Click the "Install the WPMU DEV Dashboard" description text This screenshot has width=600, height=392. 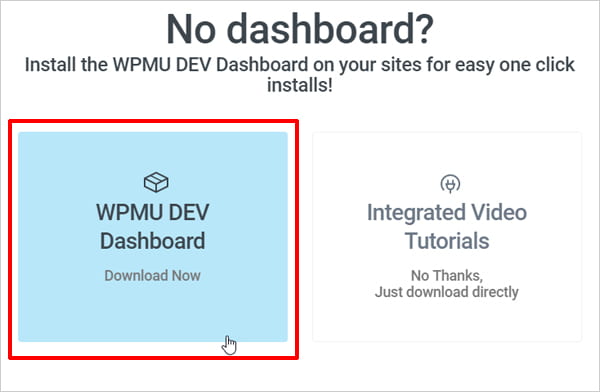click(300, 75)
